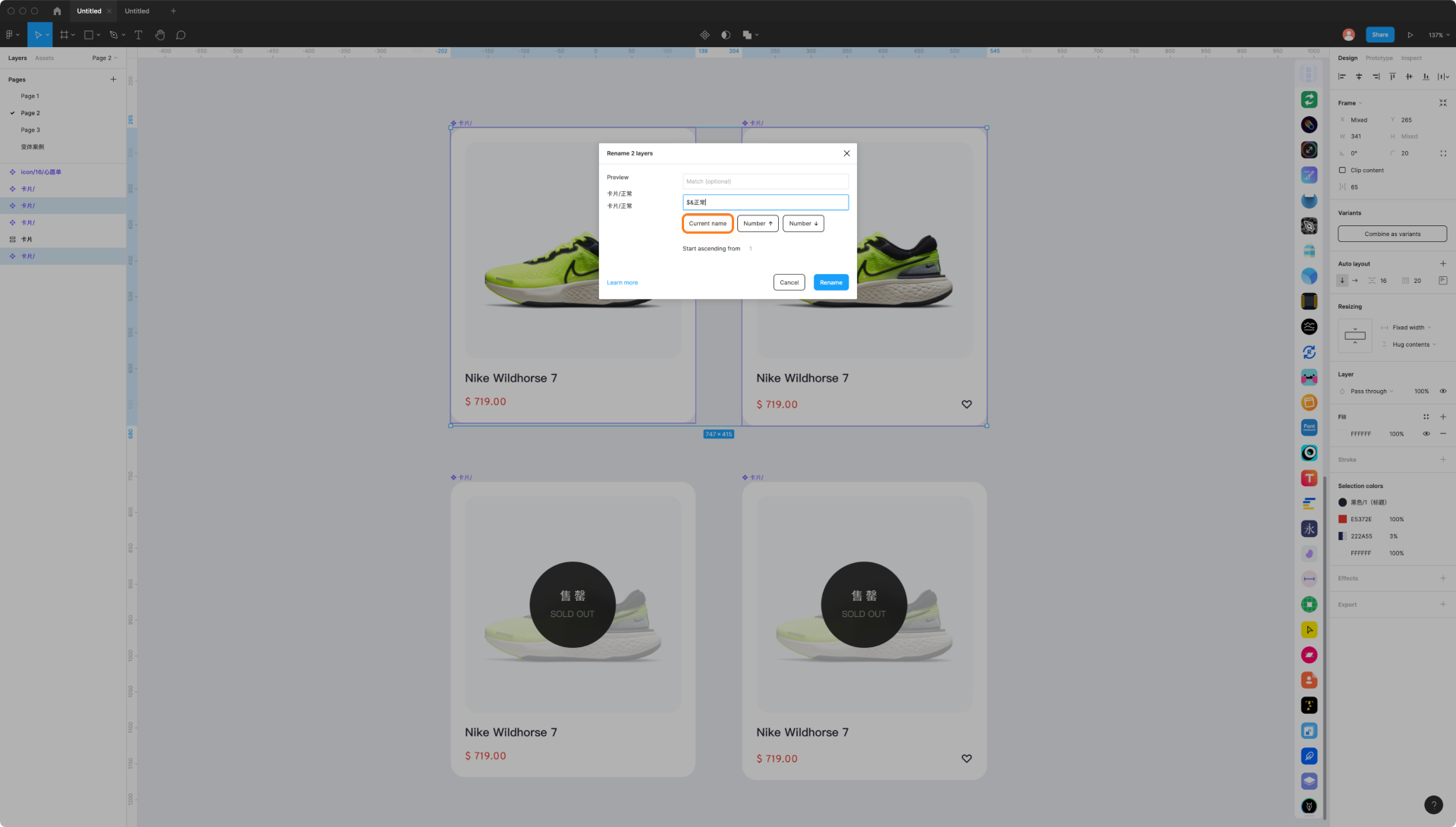Click the Match (optional) input field

(x=764, y=181)
